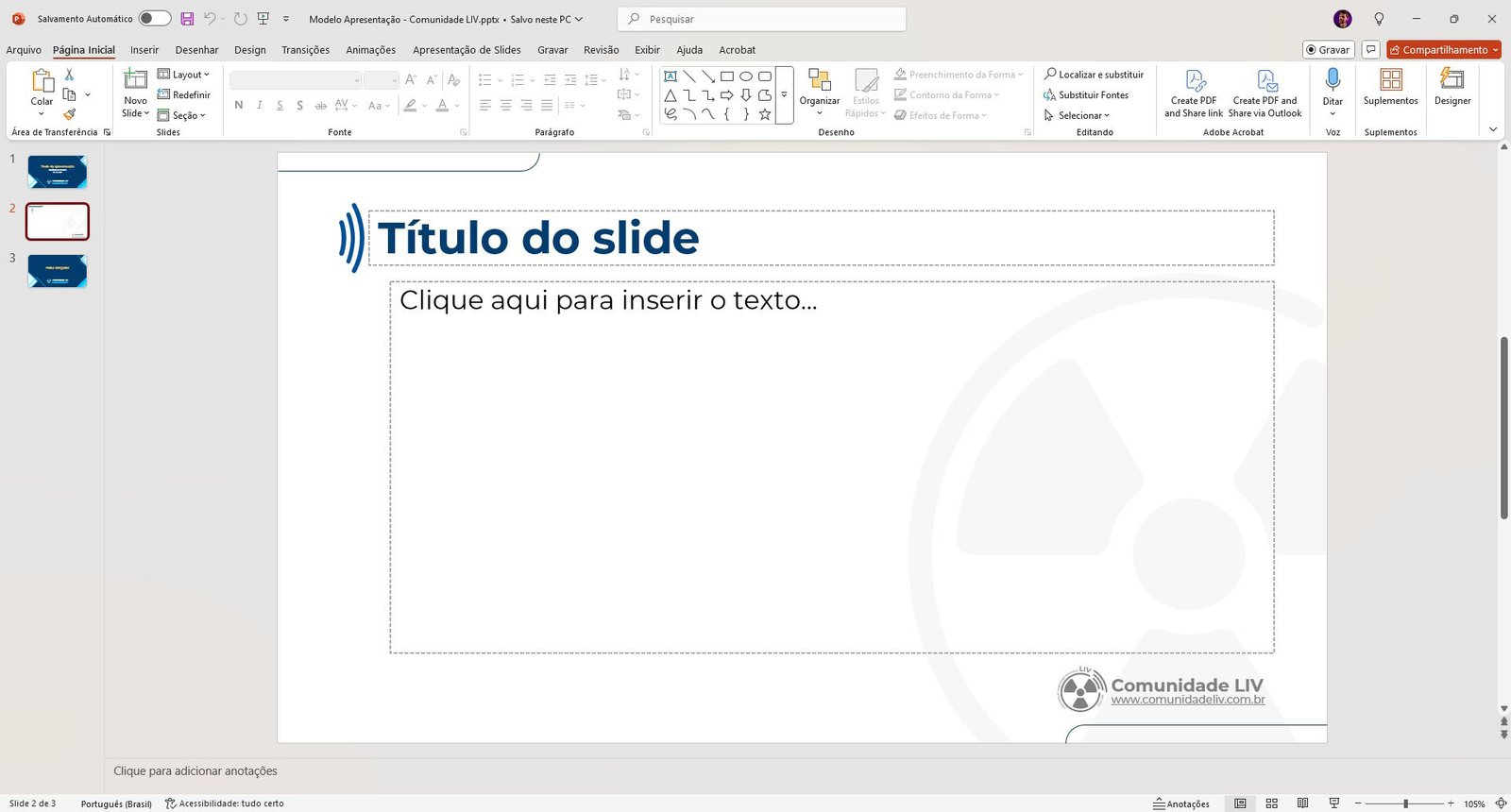Switch to the Transições tab
This screenshot has height=812, width=1511.
[x=306, y=50]
